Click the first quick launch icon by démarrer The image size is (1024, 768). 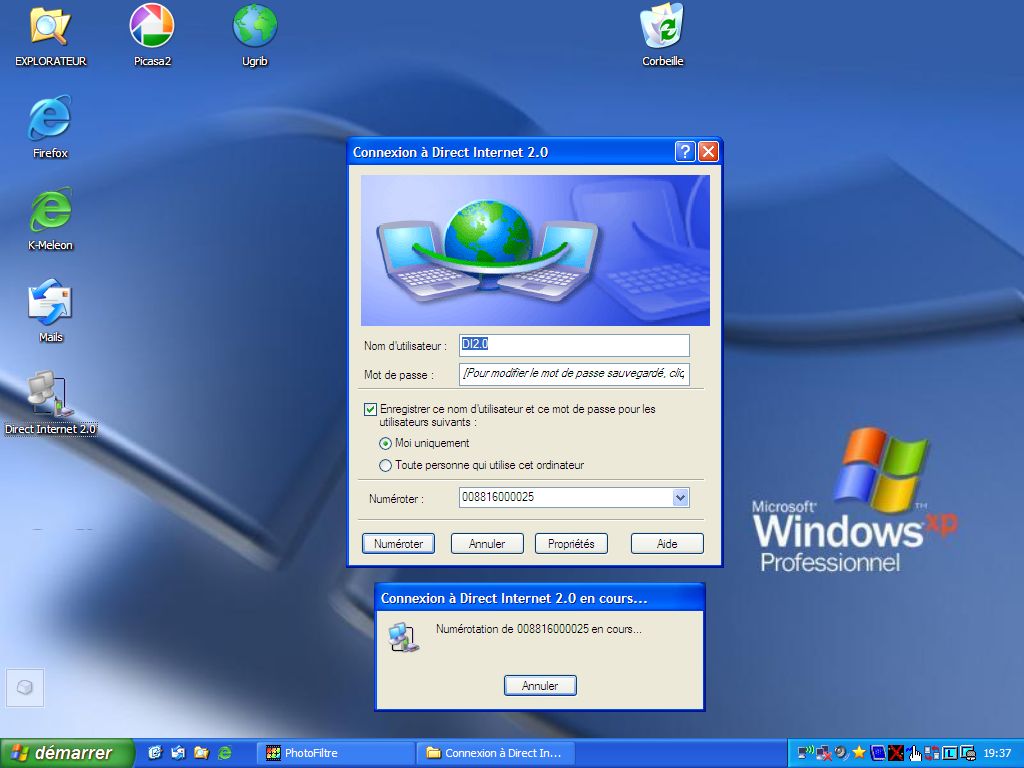click(155, 753)
